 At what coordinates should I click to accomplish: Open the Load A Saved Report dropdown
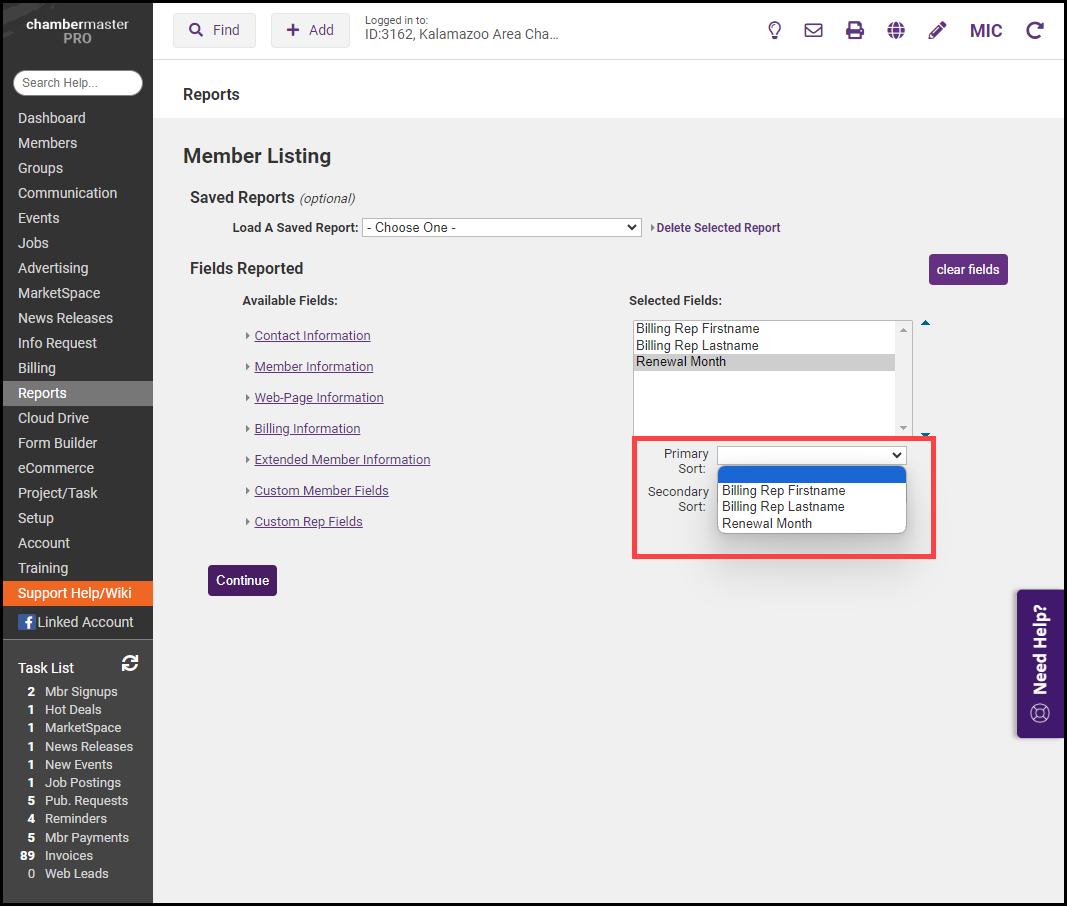point(501,228)
